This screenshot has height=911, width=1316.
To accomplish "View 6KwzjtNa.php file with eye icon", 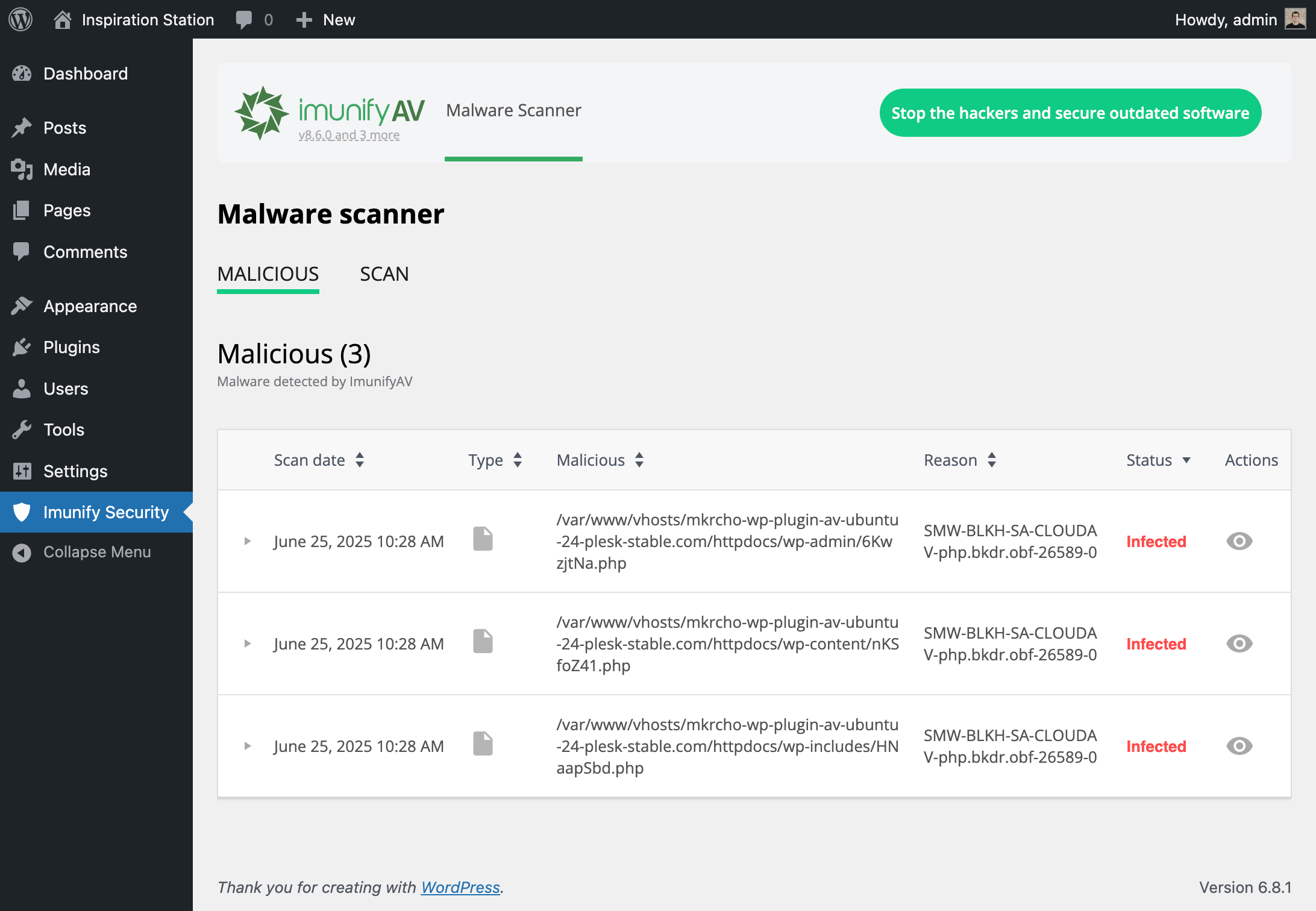I will tap(1239, 541).
